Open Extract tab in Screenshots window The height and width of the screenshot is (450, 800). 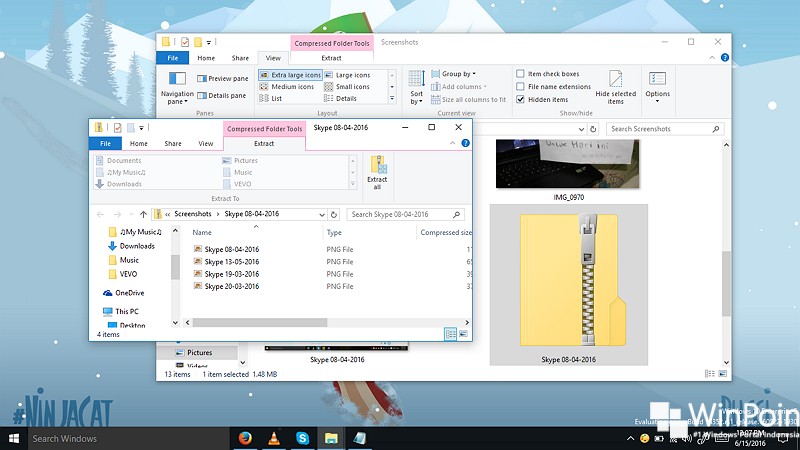click(331, 58)
